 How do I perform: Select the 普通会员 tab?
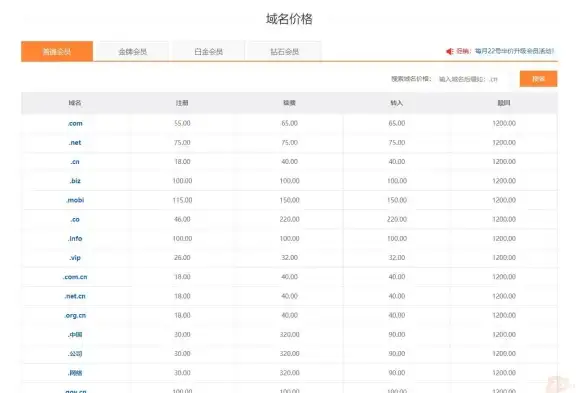click(57, 51)
